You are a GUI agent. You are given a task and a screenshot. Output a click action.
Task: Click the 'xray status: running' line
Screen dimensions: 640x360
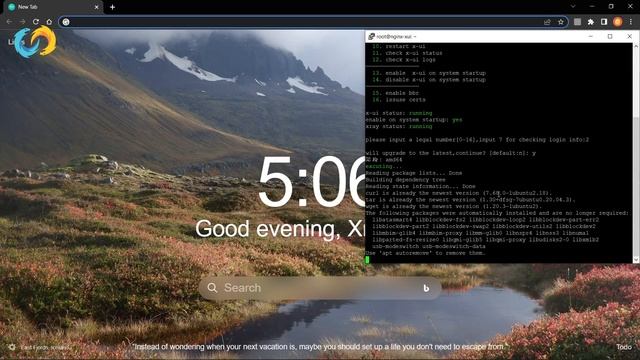399,127
